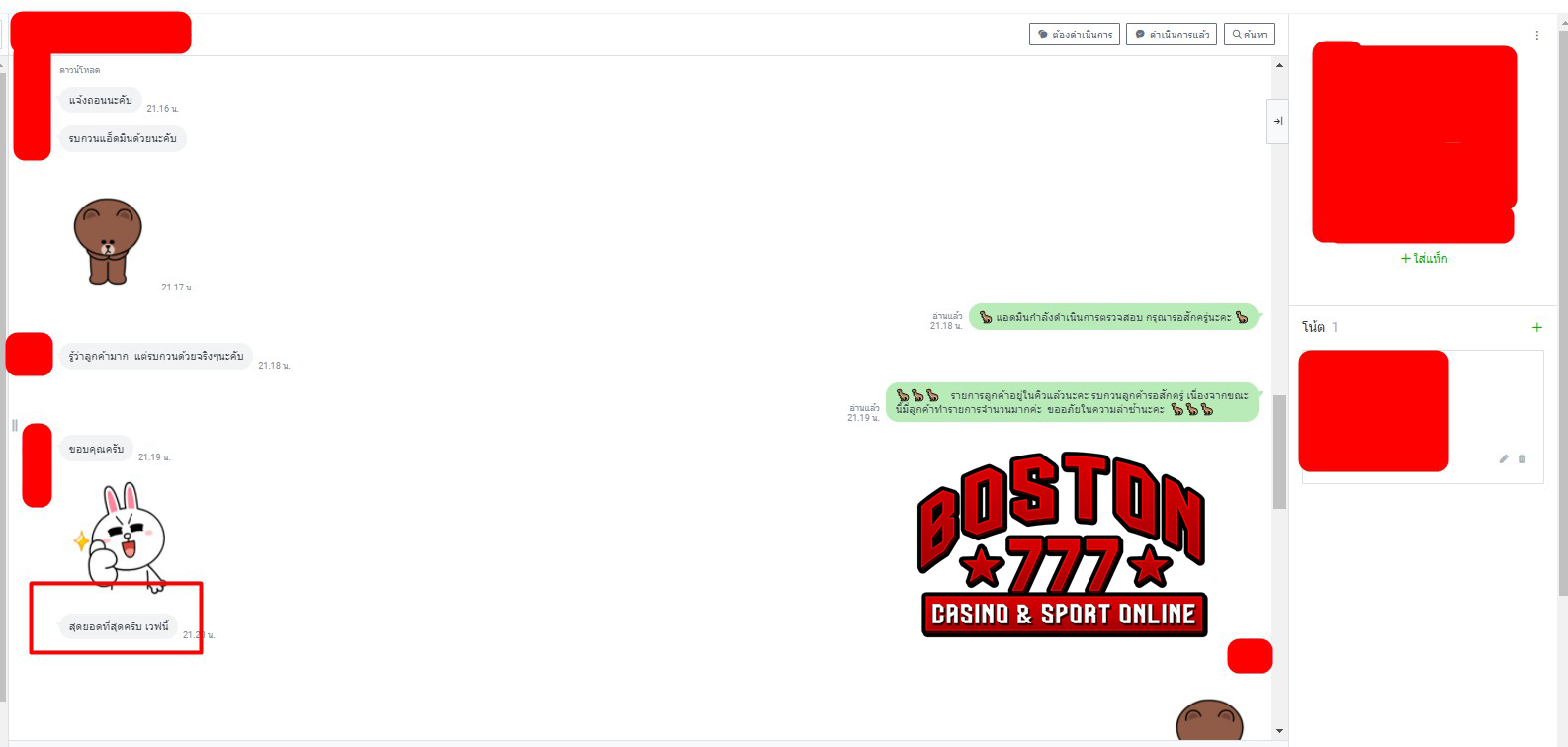Select the green reply about รายการลูกค้าอยู่ในคิว
1568x747 pixels.
[x=1072, y=402]
